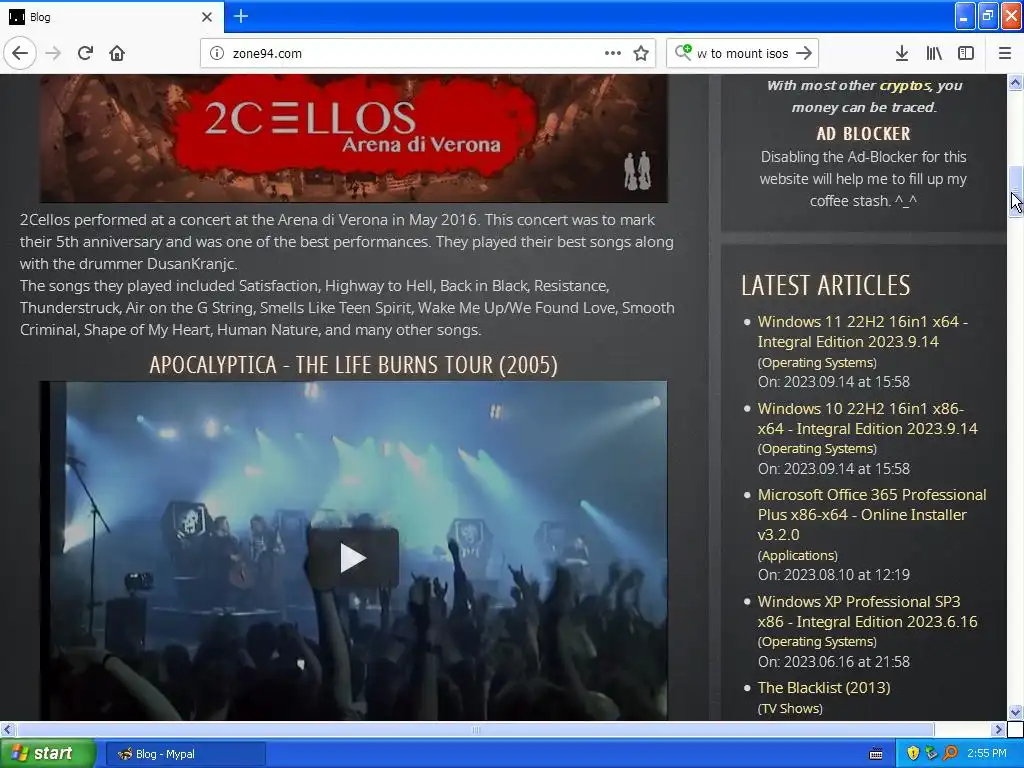Click the security shield tray icon
This screenshot has height=768, width=1024.
(x=912, y=754)
